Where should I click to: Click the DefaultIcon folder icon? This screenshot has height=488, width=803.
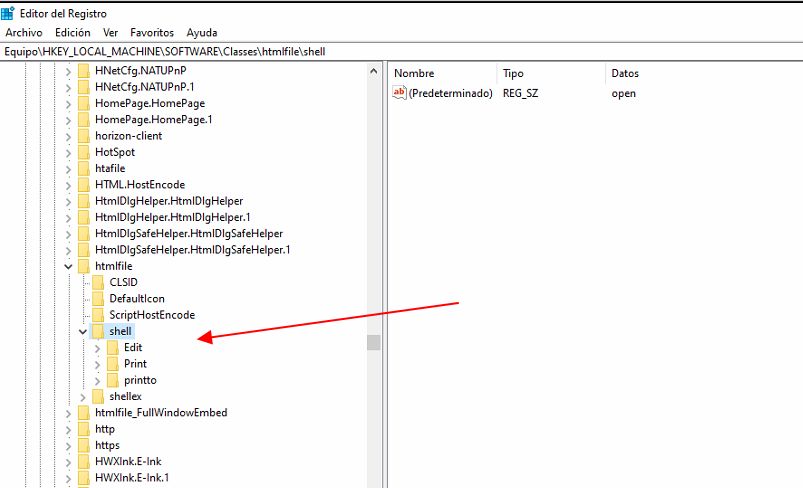click(98, 299)
